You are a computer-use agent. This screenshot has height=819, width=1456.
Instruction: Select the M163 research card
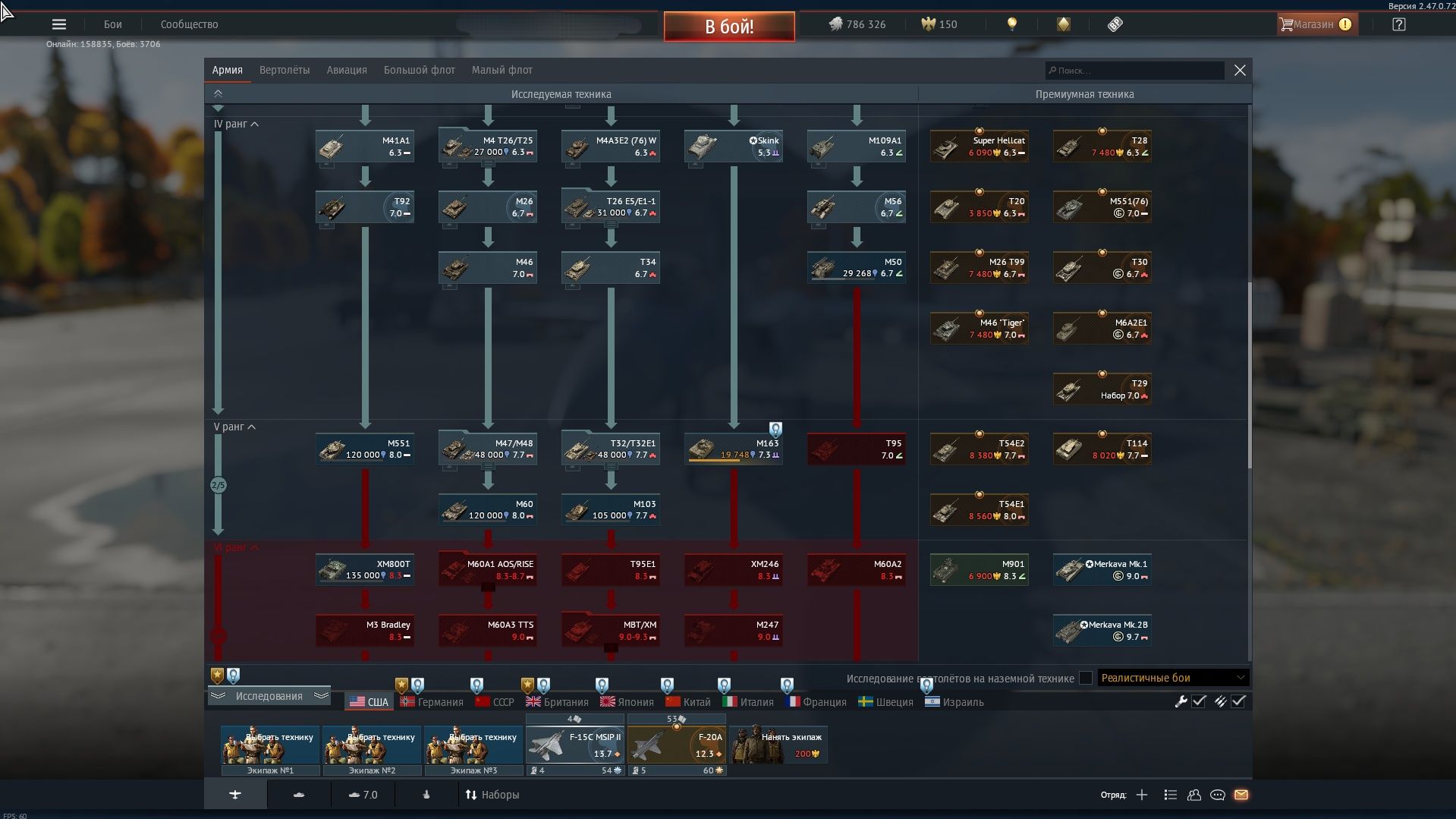point(734,449)
